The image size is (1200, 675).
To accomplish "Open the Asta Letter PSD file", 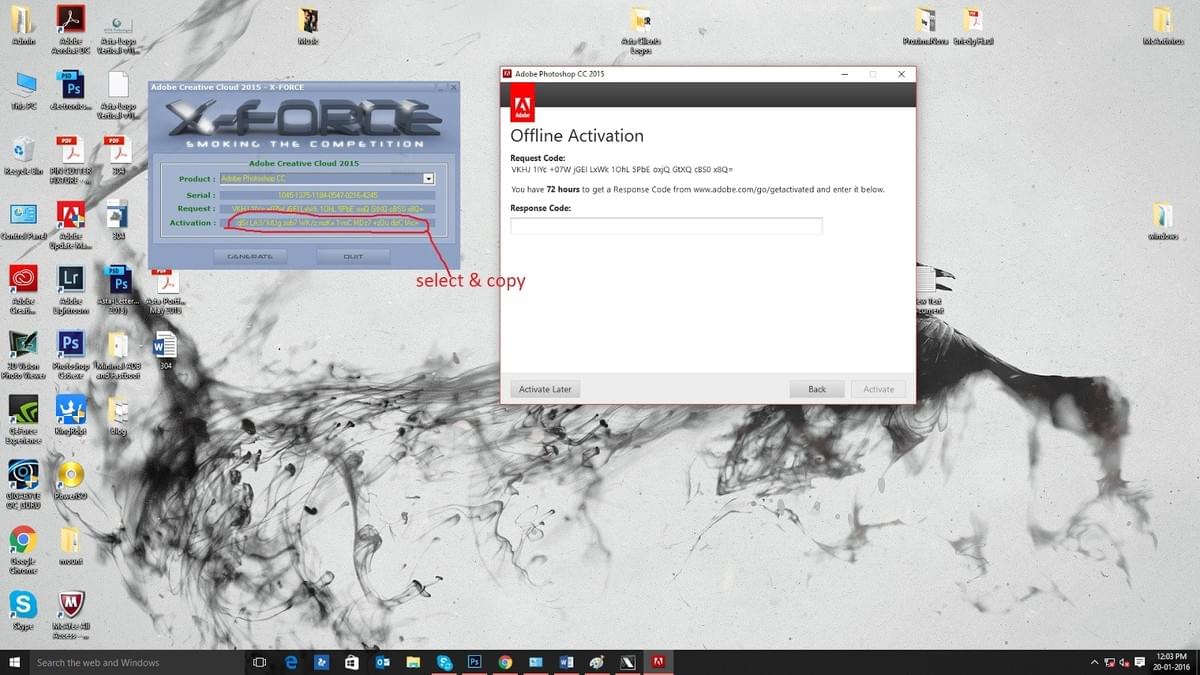I will (118, 290).
